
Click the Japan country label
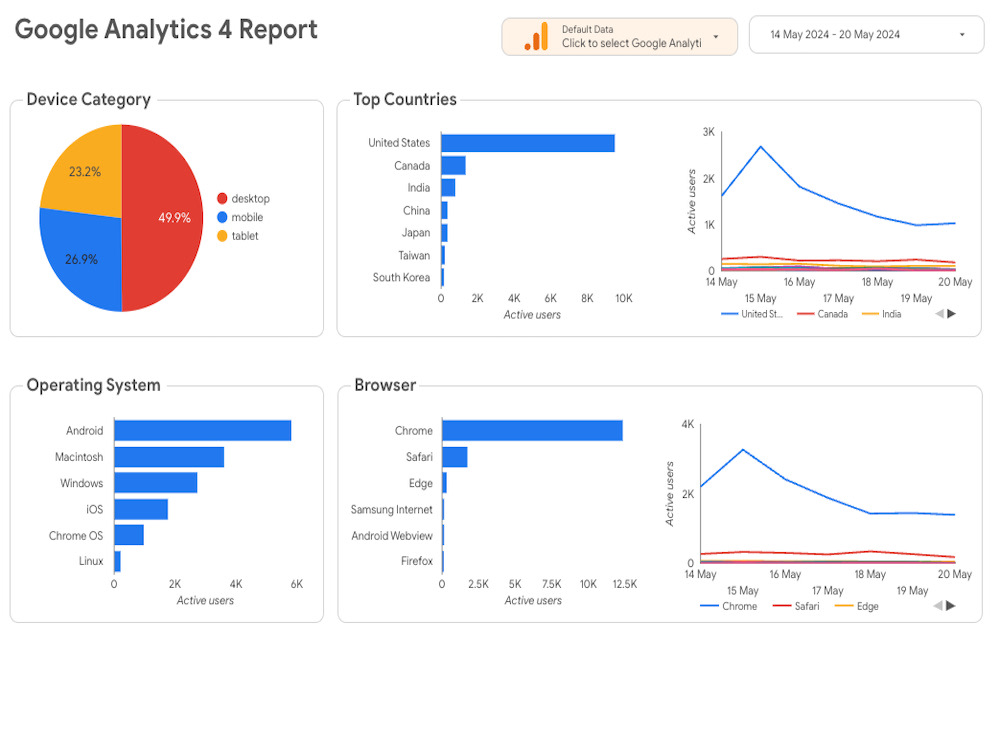coord(416,233)
